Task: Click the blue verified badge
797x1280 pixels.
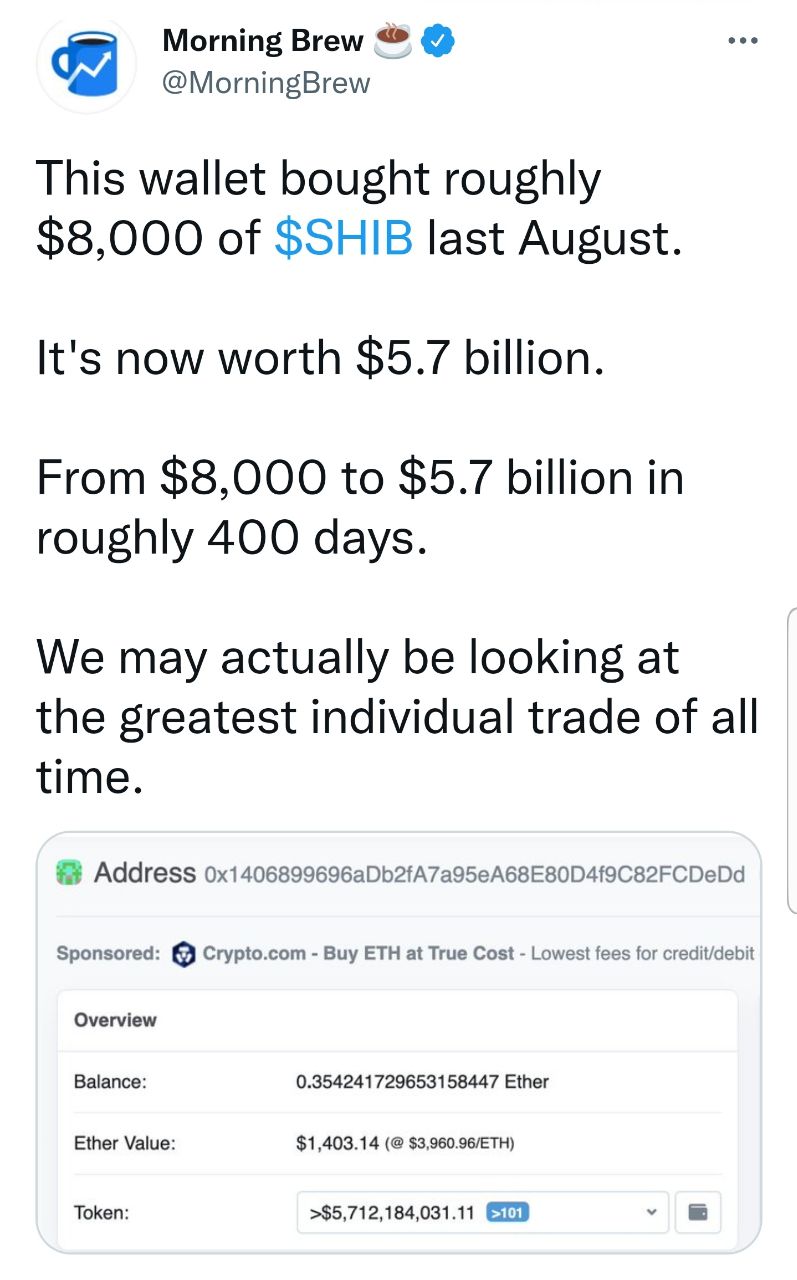Action: tap(439, 40)
